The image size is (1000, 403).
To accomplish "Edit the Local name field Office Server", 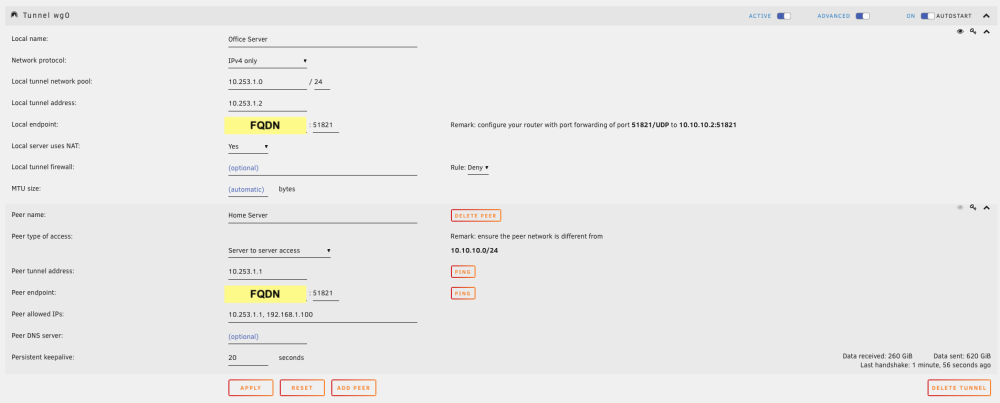I will pyautogui.click(x=322, y=40).
